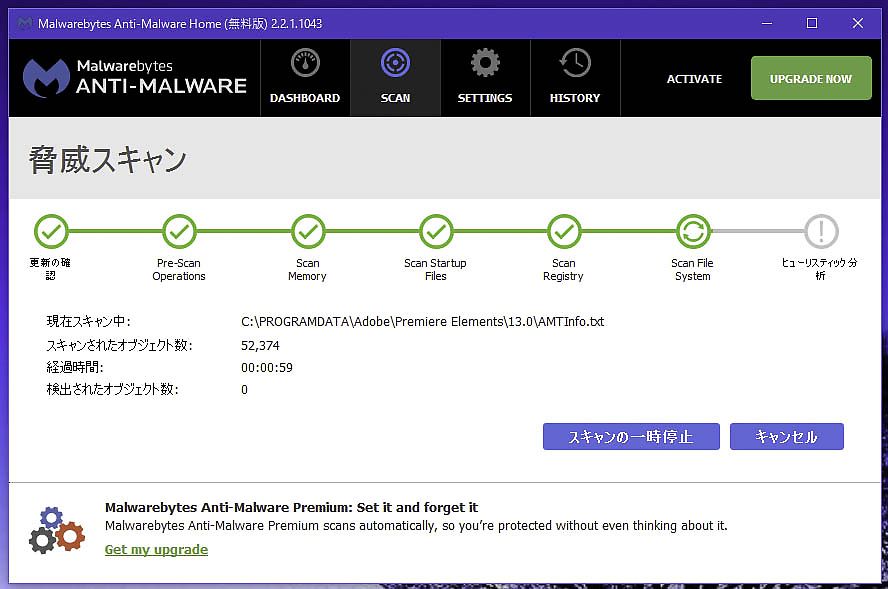
Task: Click the 現在スキャン中 label
Action: 88,322
